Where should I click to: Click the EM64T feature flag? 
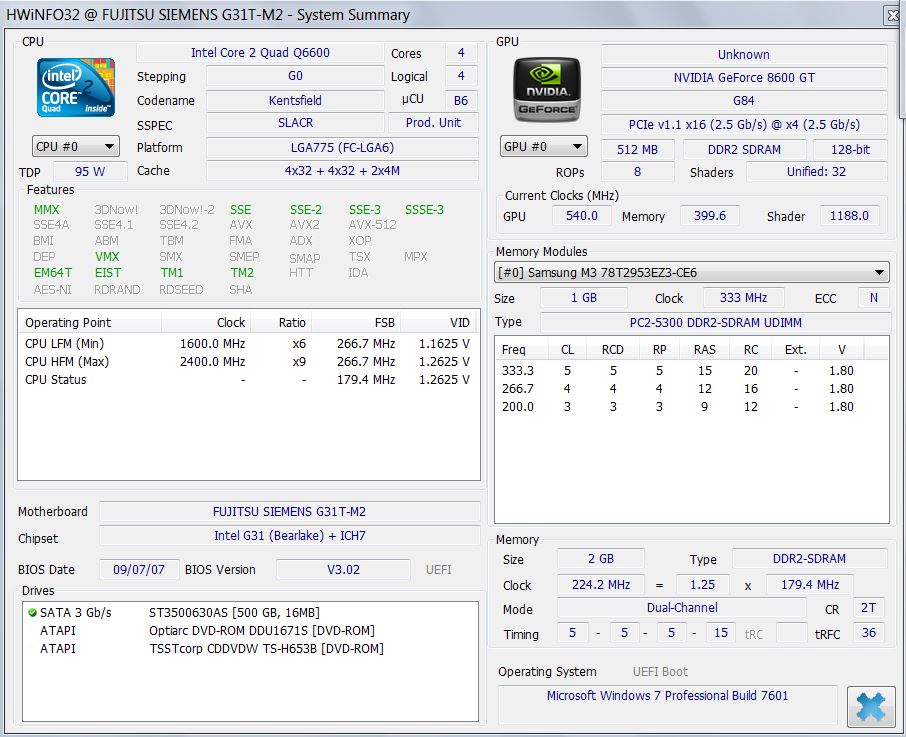[x=53, y=273]
